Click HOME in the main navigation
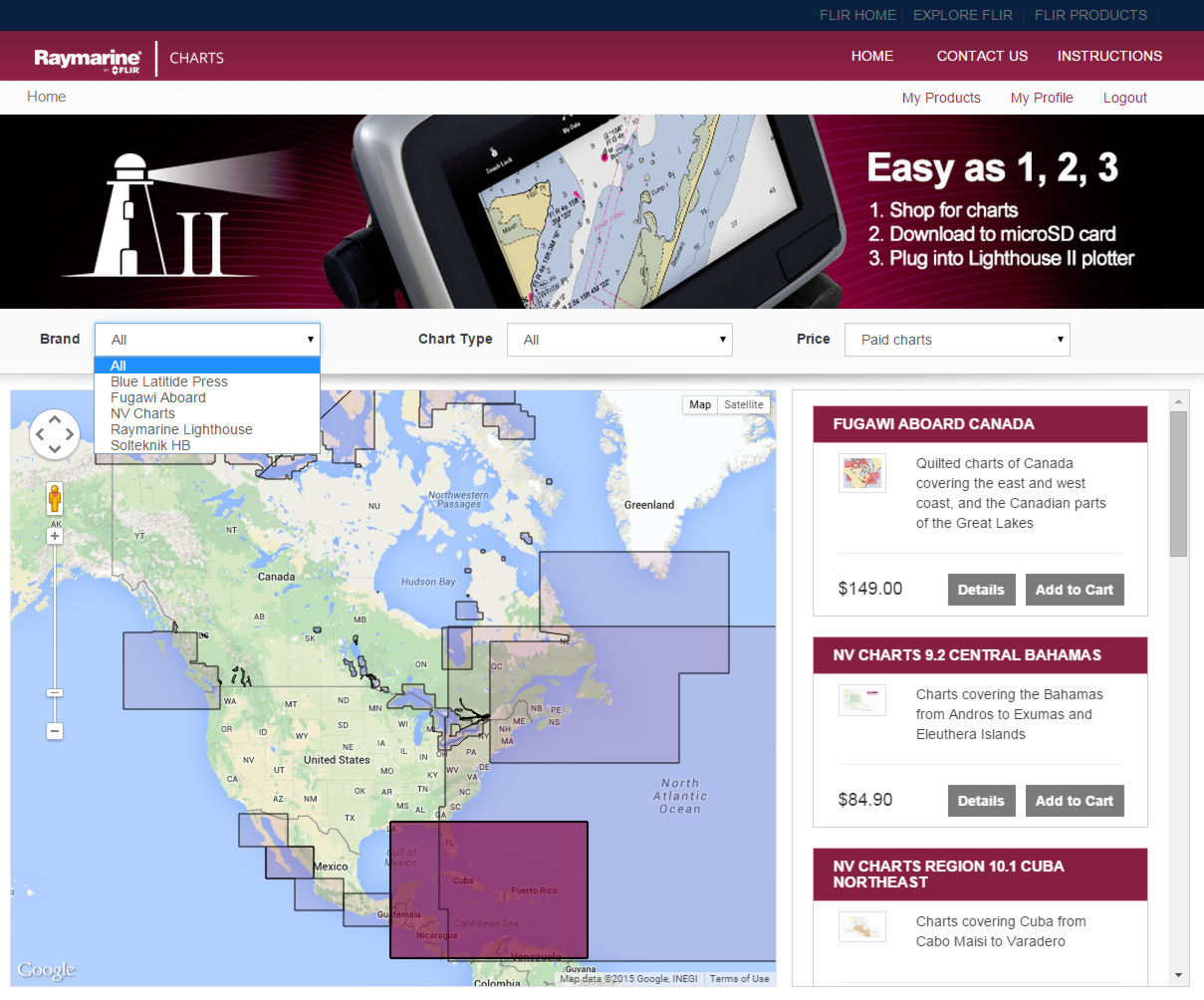 click(x=872, y=56)
